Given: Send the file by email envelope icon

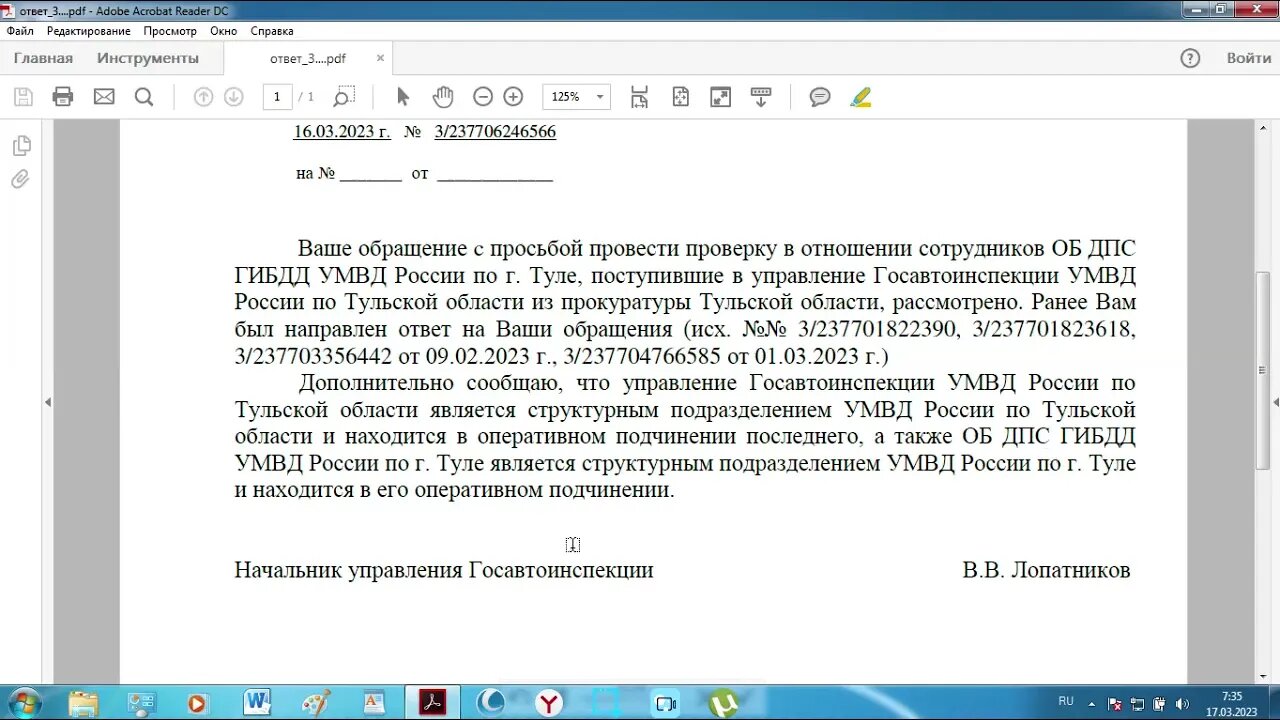Looking at the screenshot, I should pos(104,97).
